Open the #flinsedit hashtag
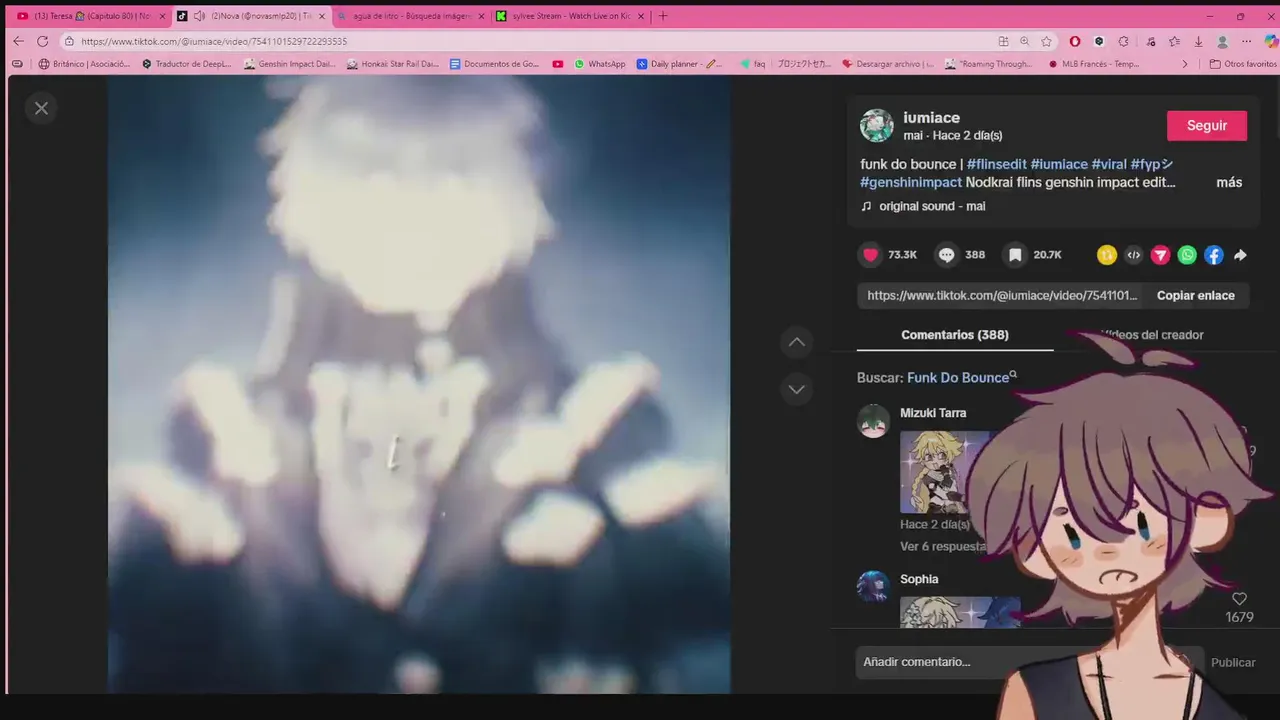Screen dimensions: 1280x720 point(996,164)
